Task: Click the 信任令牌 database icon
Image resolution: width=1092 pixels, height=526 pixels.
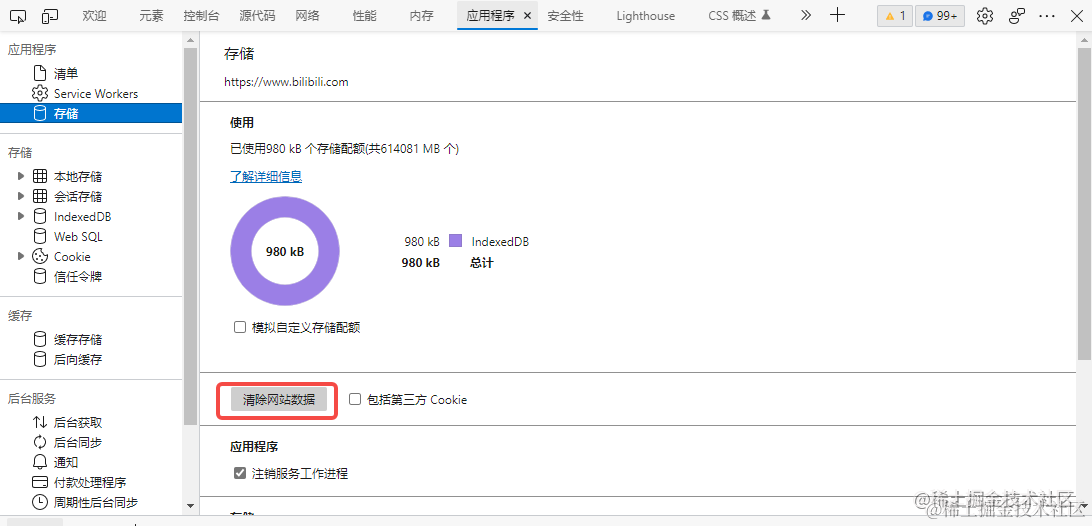Action: click(40, 277)
